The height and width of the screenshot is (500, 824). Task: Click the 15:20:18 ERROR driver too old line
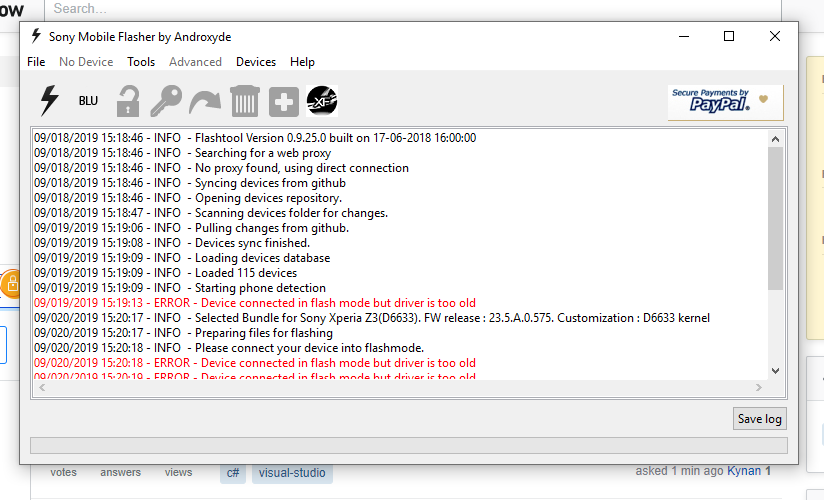[x=255, y=363]
